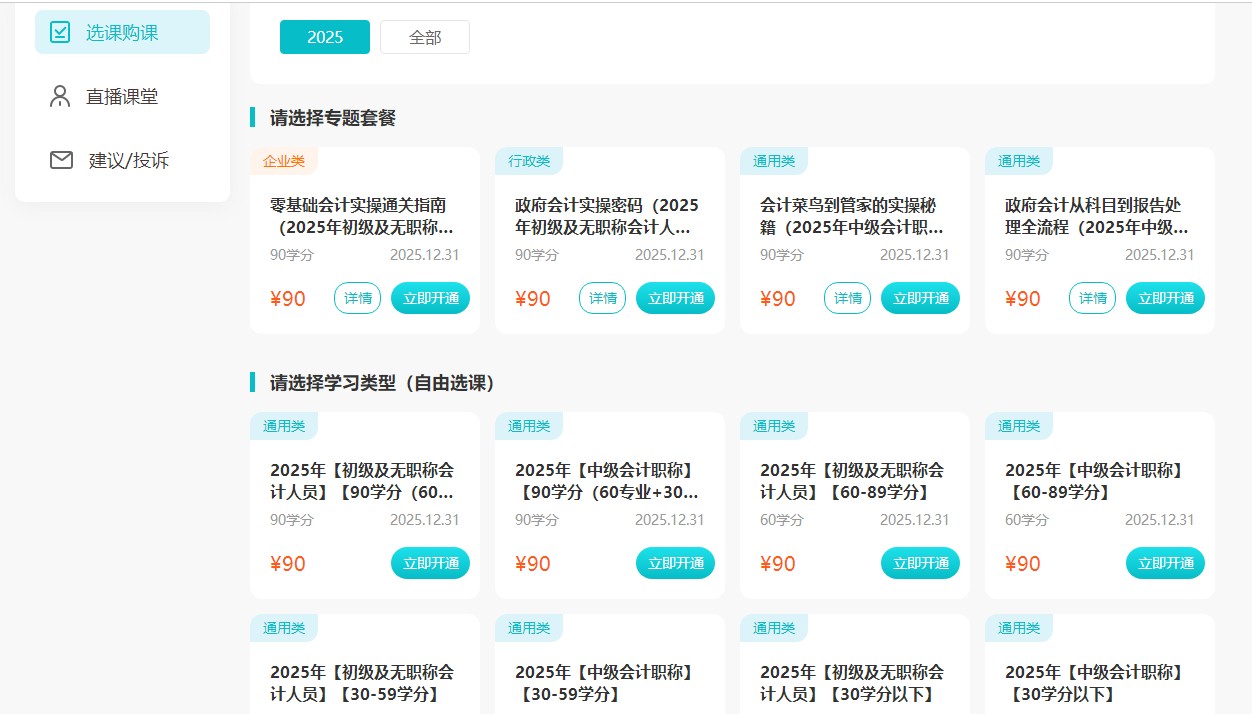The height and width of the screenshot is (714, 1252).
Task: Click the 企业类 category tag
Action: coord(284,161)
